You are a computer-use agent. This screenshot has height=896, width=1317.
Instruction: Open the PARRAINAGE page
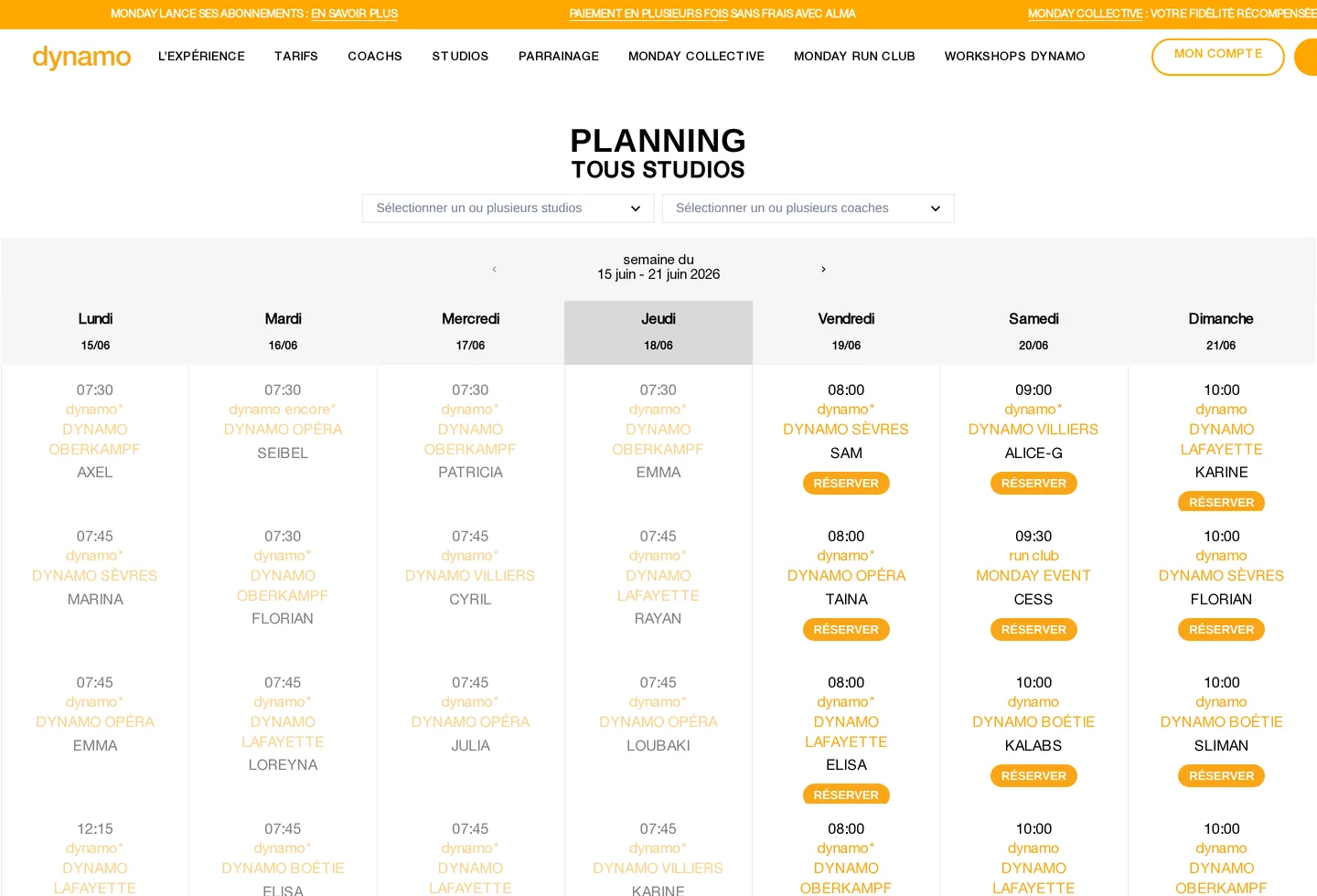click(559, 57)
